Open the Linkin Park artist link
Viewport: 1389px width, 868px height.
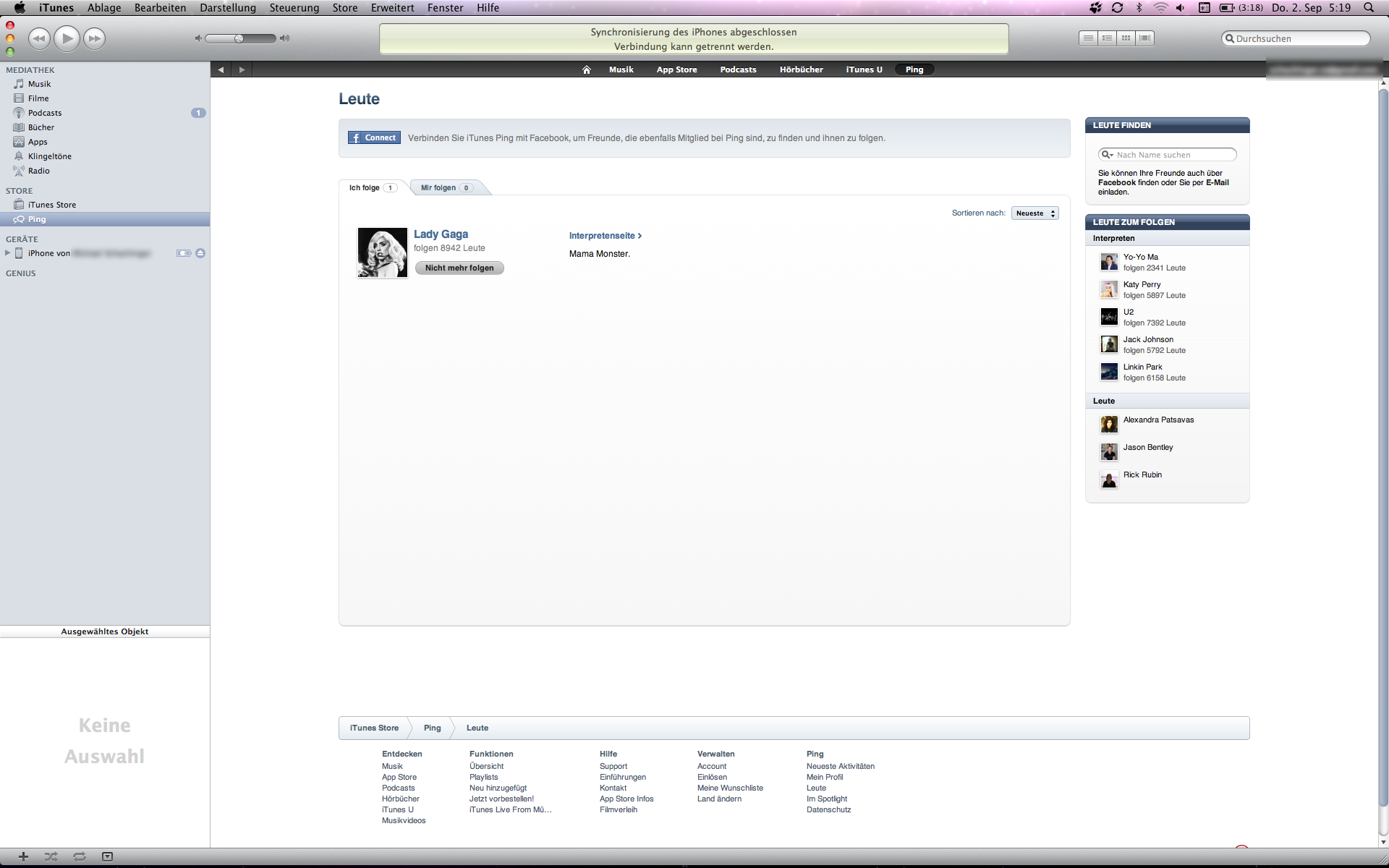[1142, 367]
